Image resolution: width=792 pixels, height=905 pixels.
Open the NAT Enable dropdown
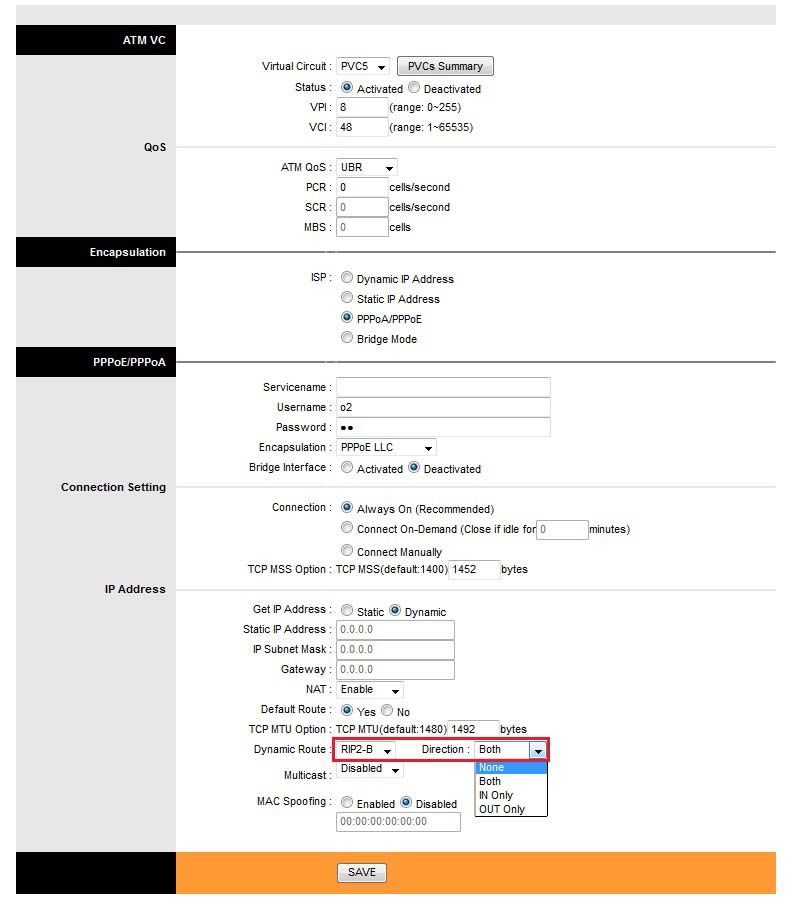tap(369, 690)
